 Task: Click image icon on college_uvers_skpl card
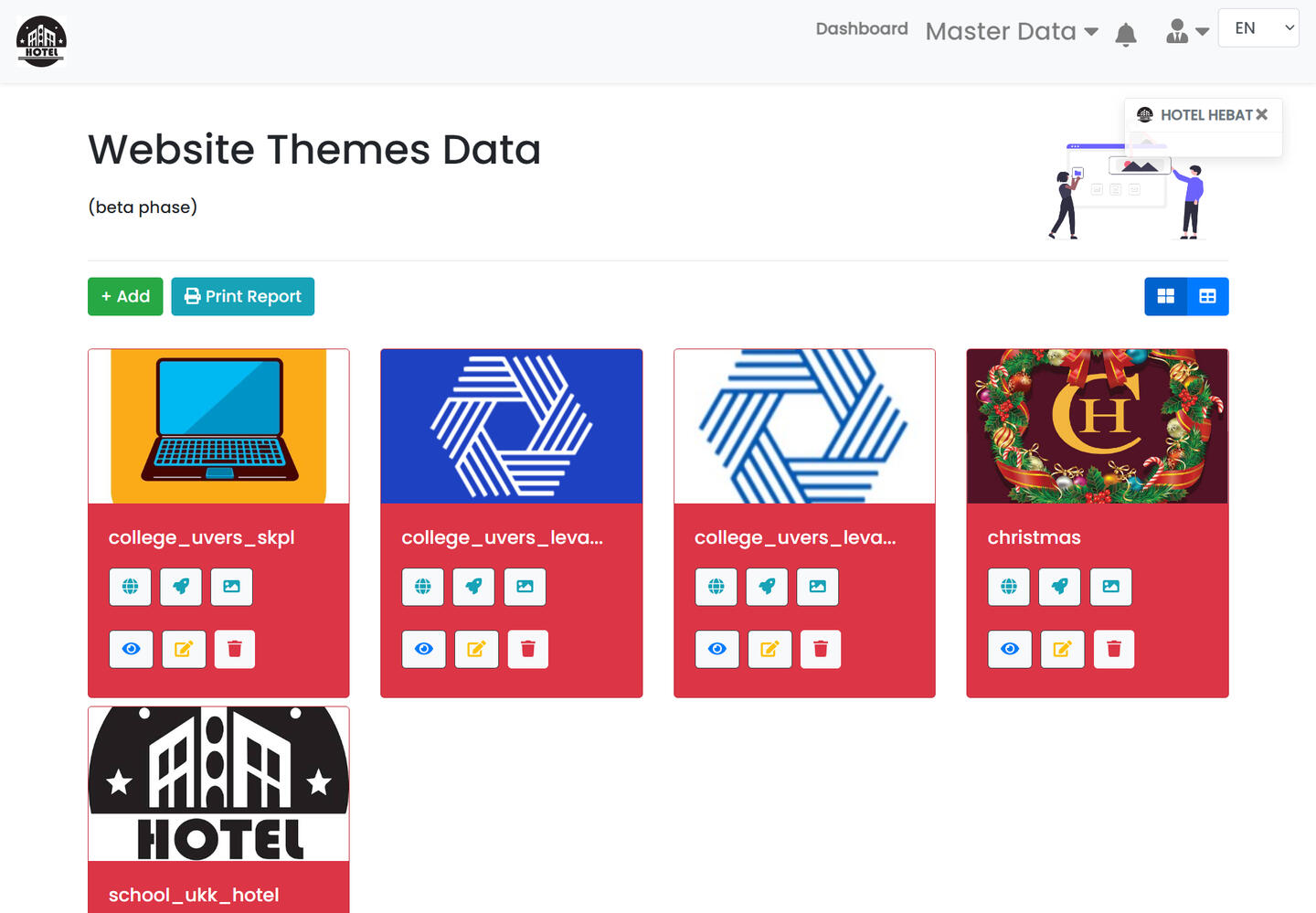231,587
